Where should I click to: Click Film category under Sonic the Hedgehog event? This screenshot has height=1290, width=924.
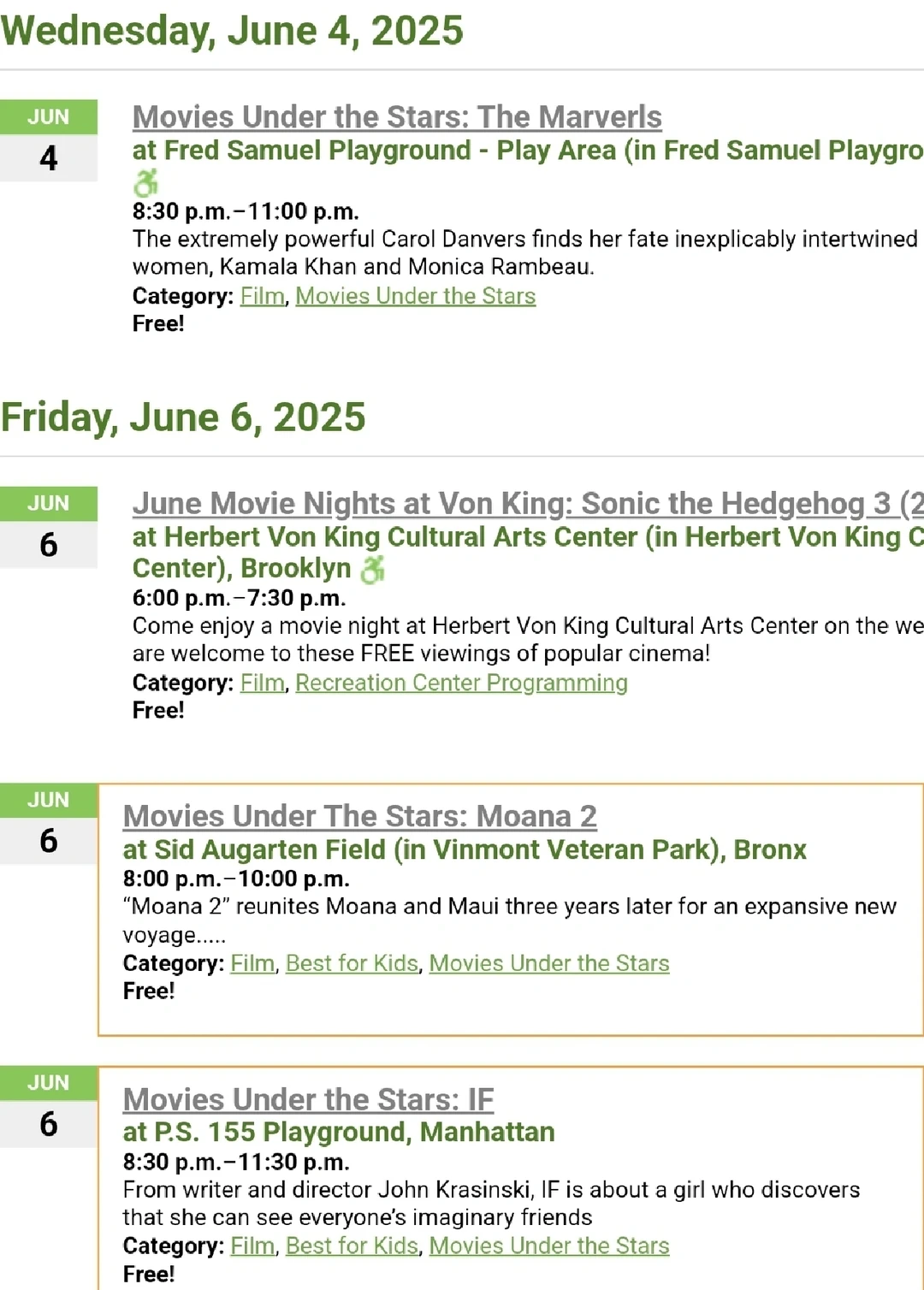tap(262, 683)
